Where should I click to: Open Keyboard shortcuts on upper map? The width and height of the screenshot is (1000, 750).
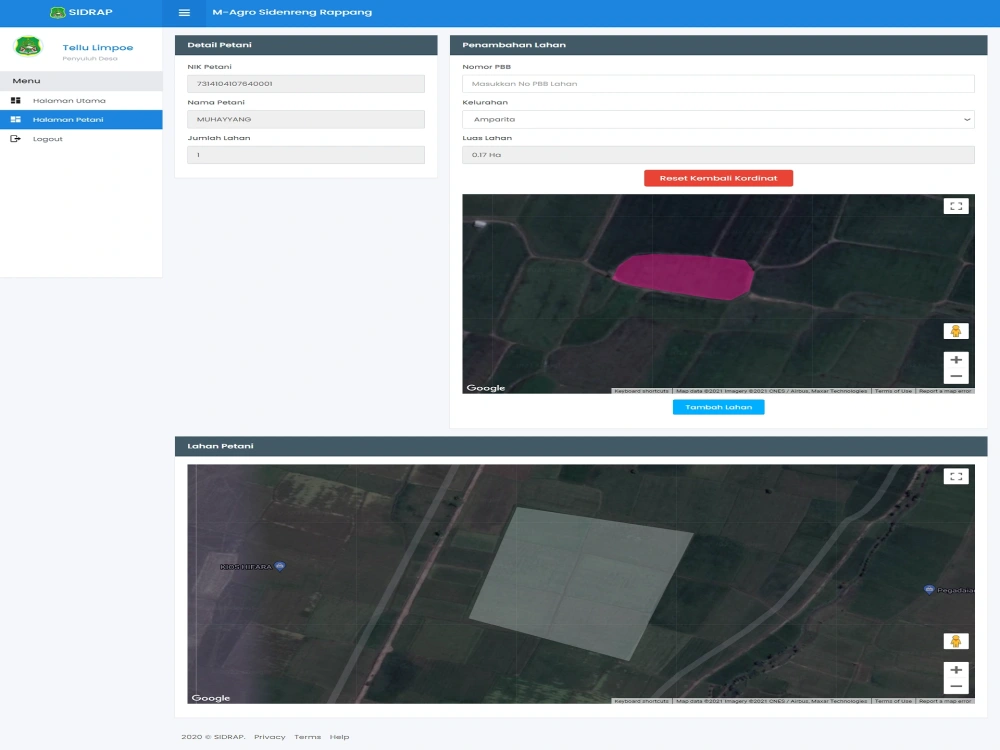(641, 391)
